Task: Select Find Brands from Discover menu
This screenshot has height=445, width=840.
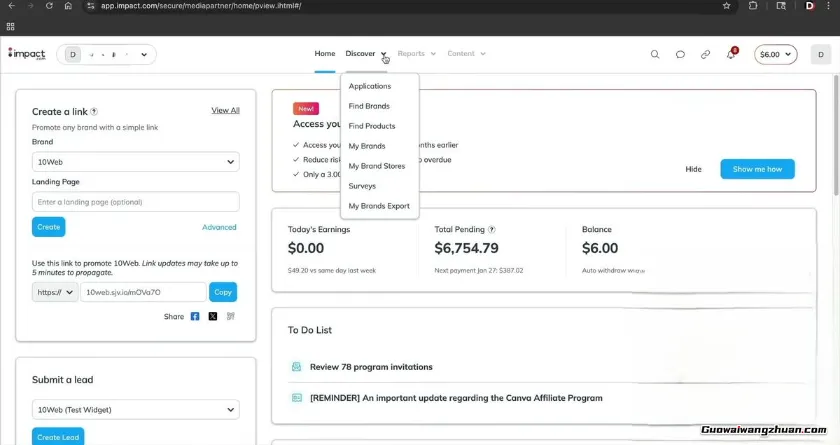Action: [x=369, y=106]
